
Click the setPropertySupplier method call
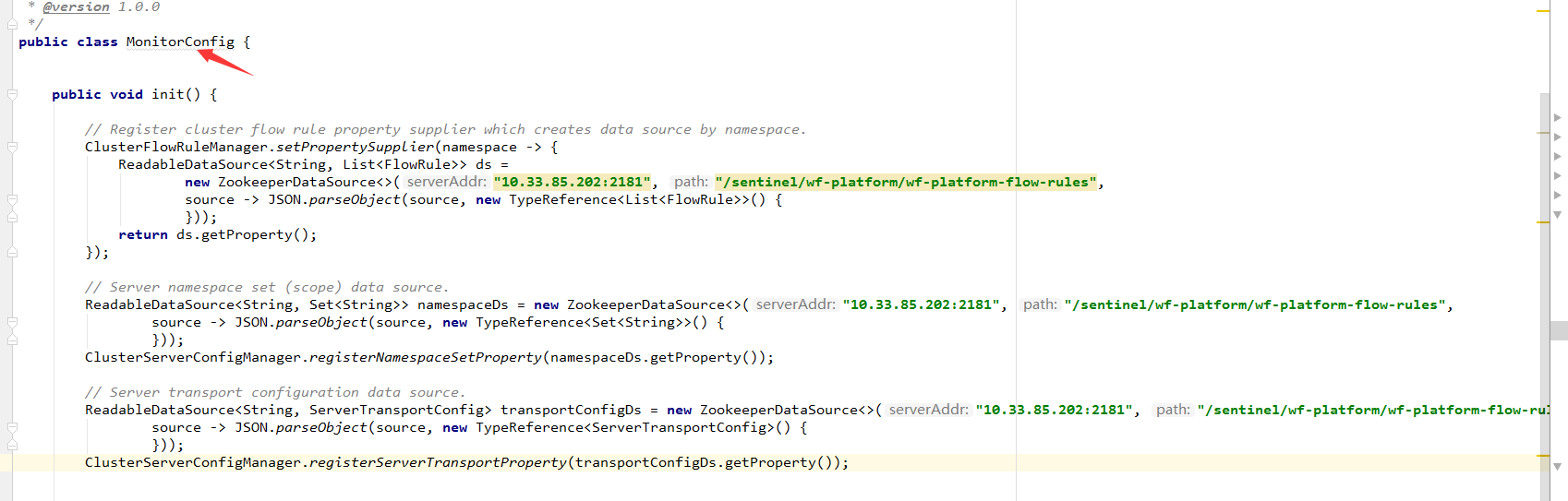[x=356, y=147]
